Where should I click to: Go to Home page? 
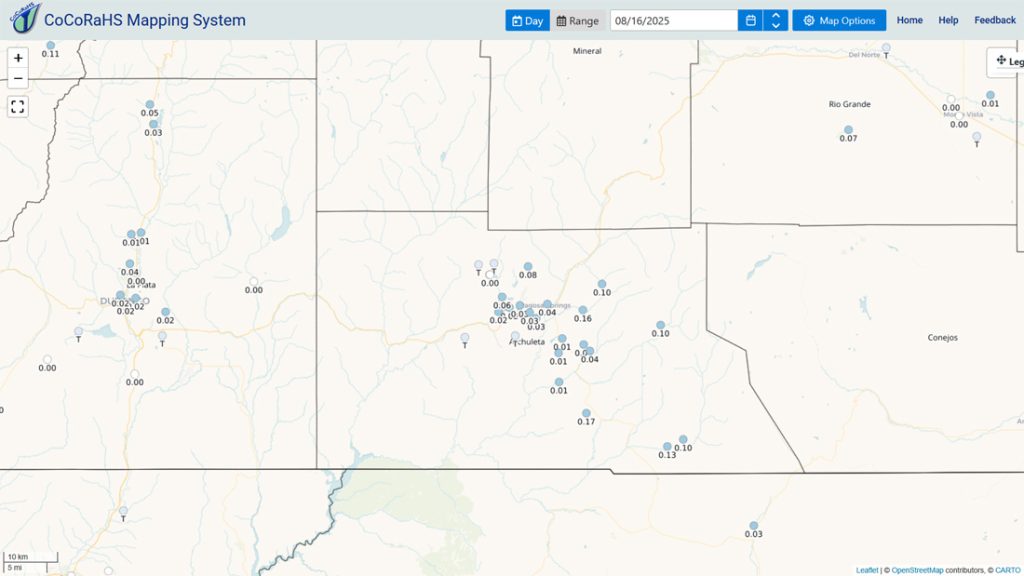(x=910, y=20)
